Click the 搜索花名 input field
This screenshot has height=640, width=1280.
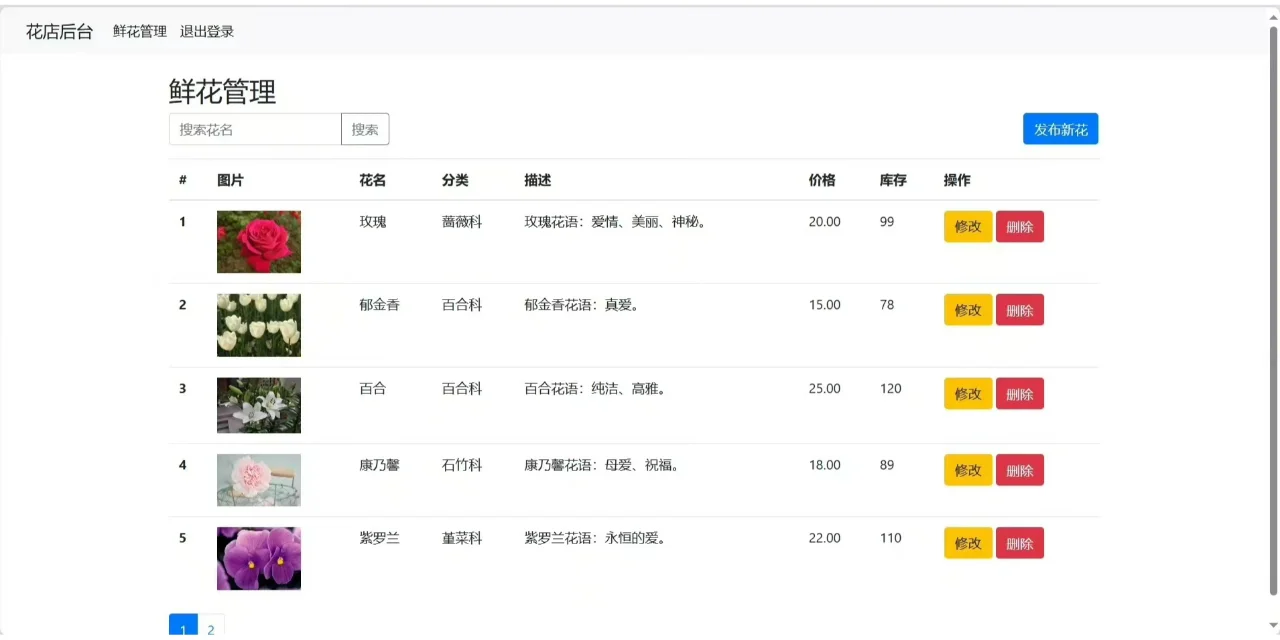coord(255,128)
